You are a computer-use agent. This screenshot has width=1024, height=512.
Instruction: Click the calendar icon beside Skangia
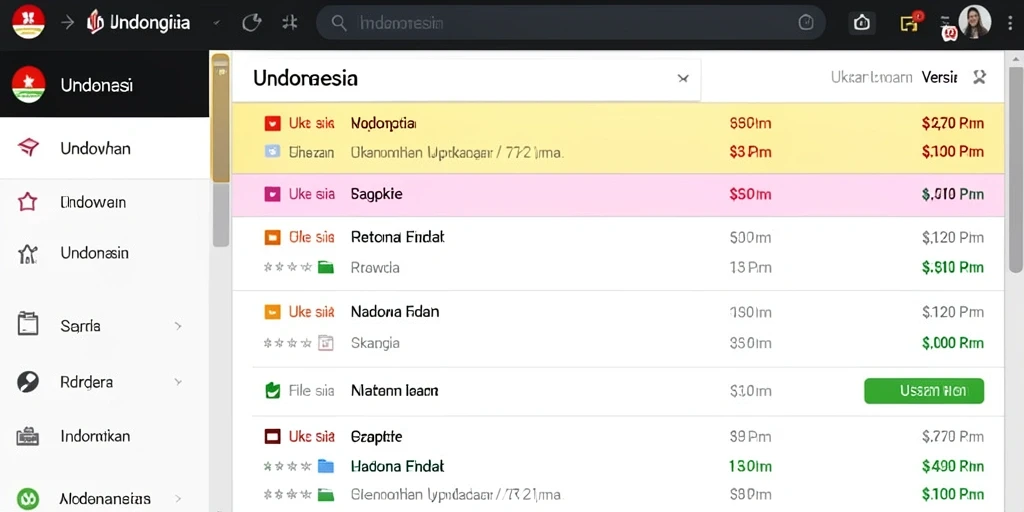tap(326, 342)
